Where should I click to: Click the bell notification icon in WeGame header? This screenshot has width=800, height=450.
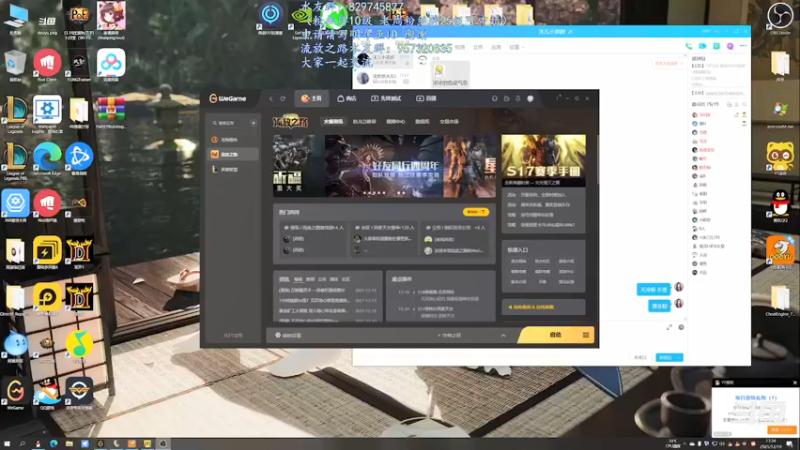coord(518,98)
